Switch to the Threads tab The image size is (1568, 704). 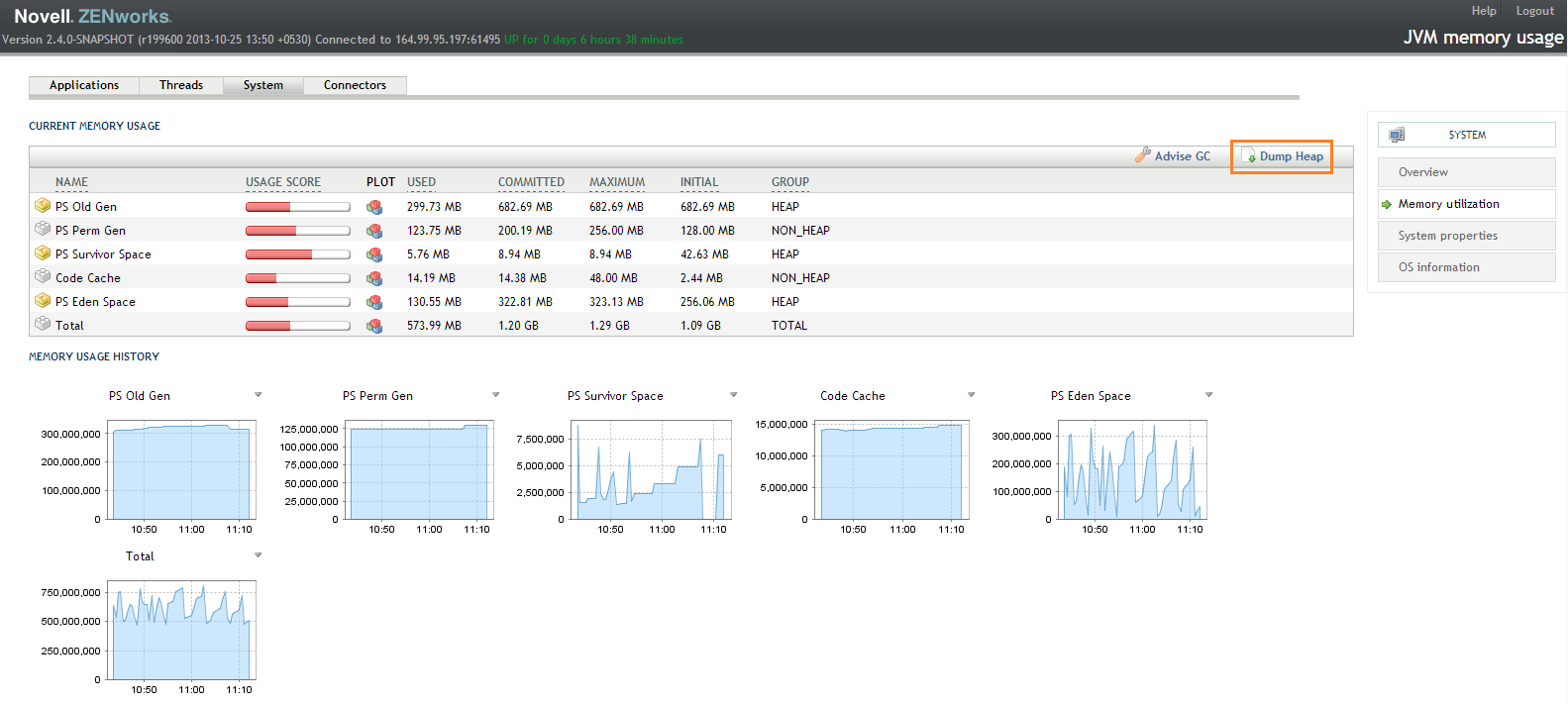(x=181, y=85)
